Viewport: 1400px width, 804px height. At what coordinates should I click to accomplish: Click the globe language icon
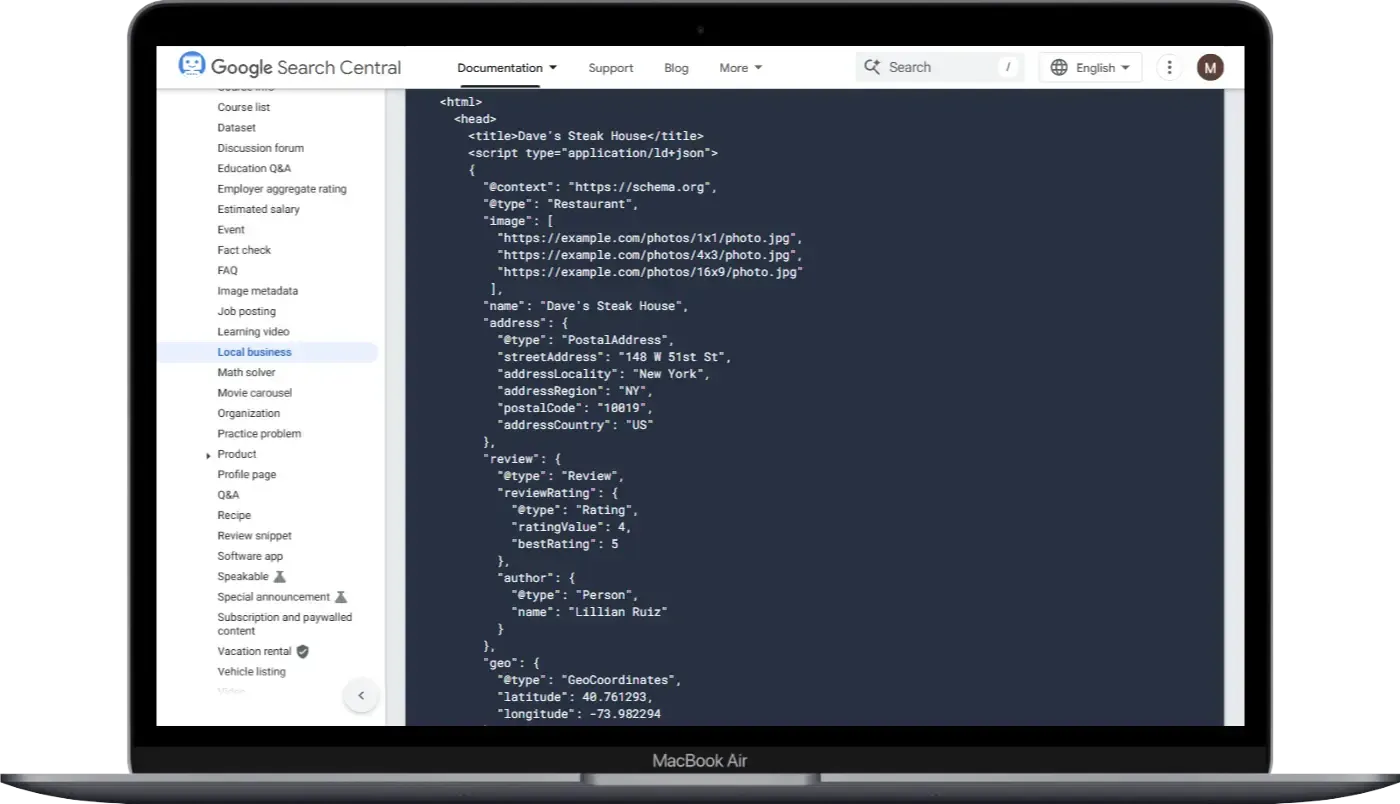pyautogui.click(x=1059, y=68)
